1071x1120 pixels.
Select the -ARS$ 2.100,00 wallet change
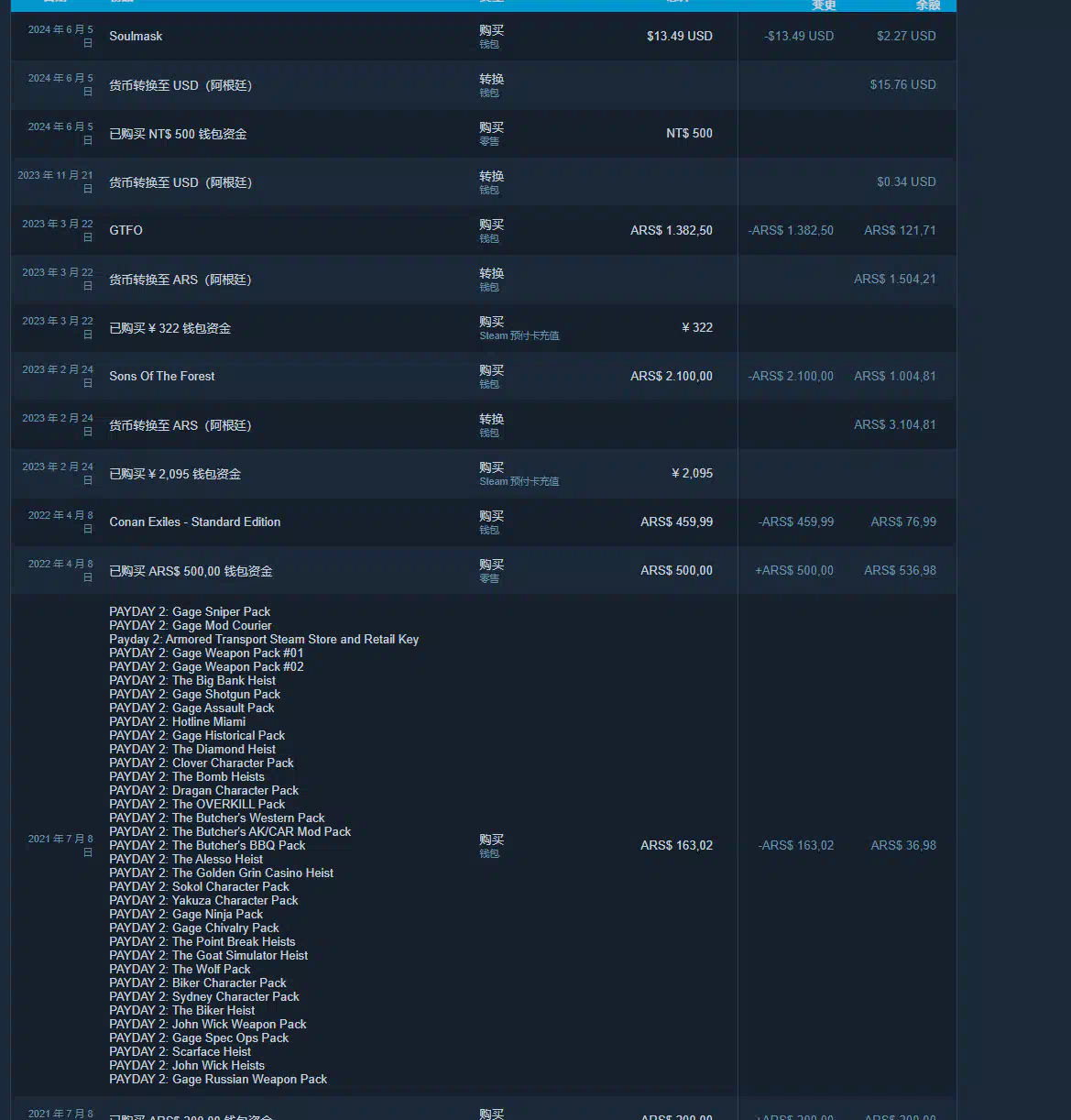point(791,376)
